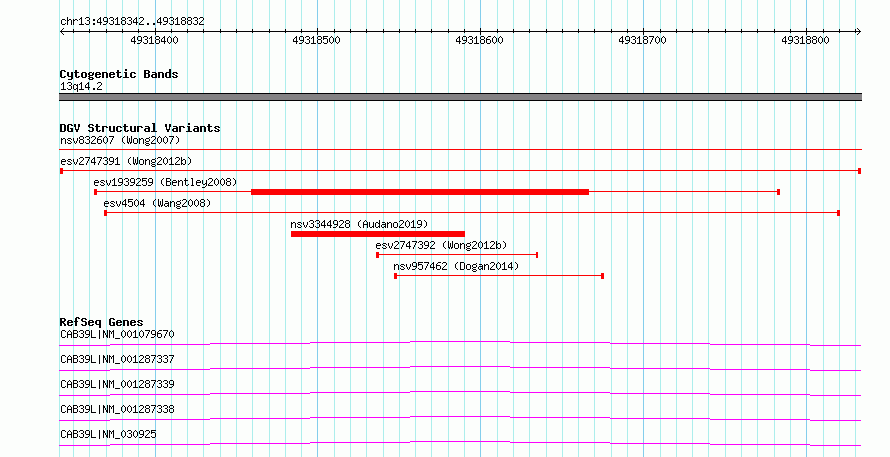890x457 pixels.
Task: Click the CAB39L|NM_001287338 magenta gene line
Action: click(x=460, y=418)
